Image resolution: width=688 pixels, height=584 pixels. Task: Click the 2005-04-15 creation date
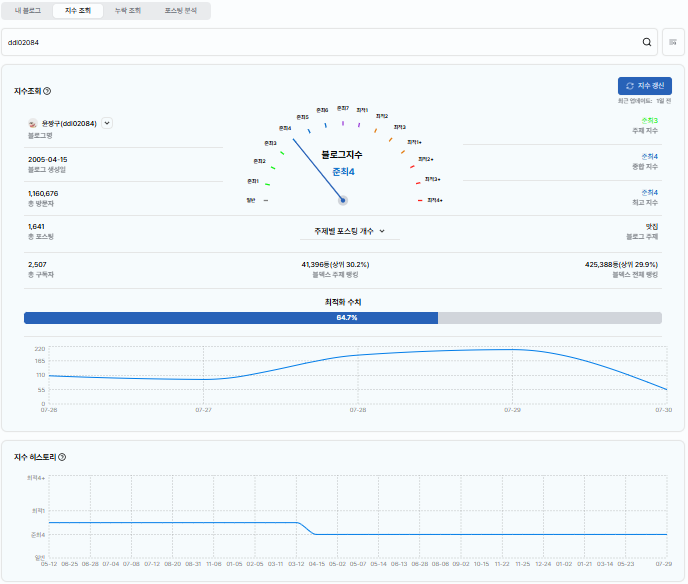click(48, 159)
